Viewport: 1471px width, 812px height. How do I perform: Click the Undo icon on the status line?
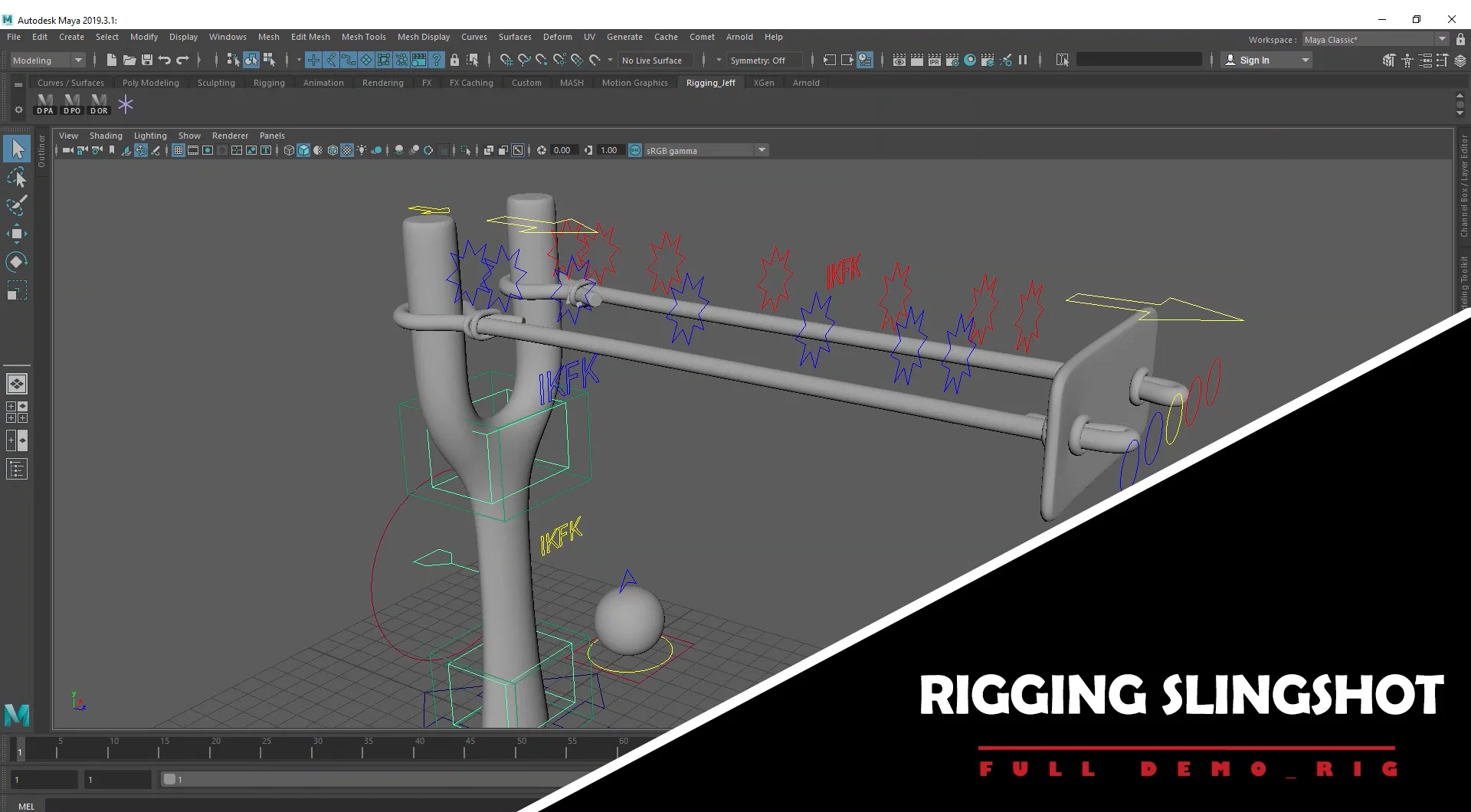coord(164,60)
